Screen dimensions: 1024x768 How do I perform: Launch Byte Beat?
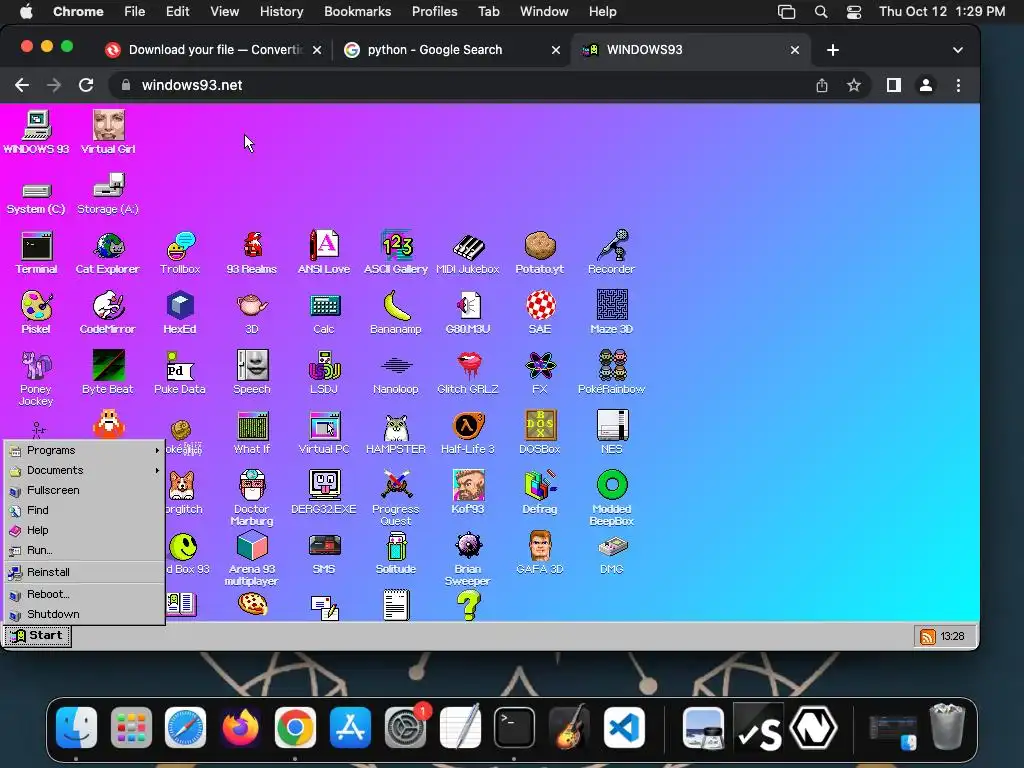pyautogui.click(x=108, y=373)
